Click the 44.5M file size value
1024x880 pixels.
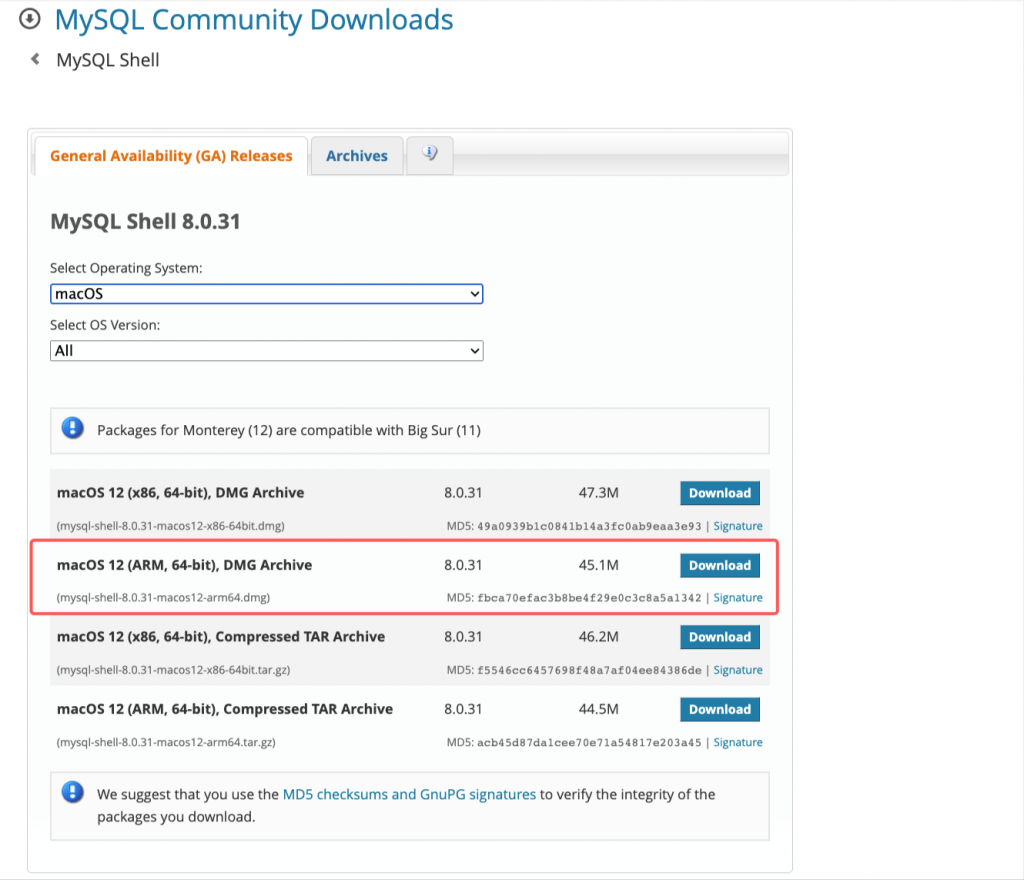(x=598, y=710)
